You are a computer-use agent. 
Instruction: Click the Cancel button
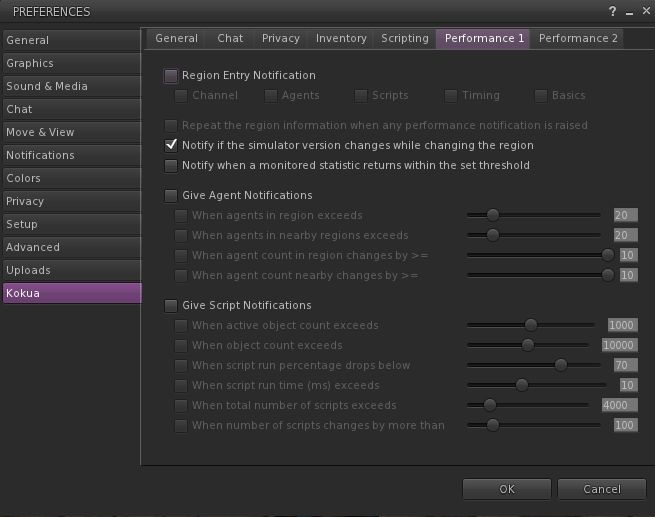601,489
